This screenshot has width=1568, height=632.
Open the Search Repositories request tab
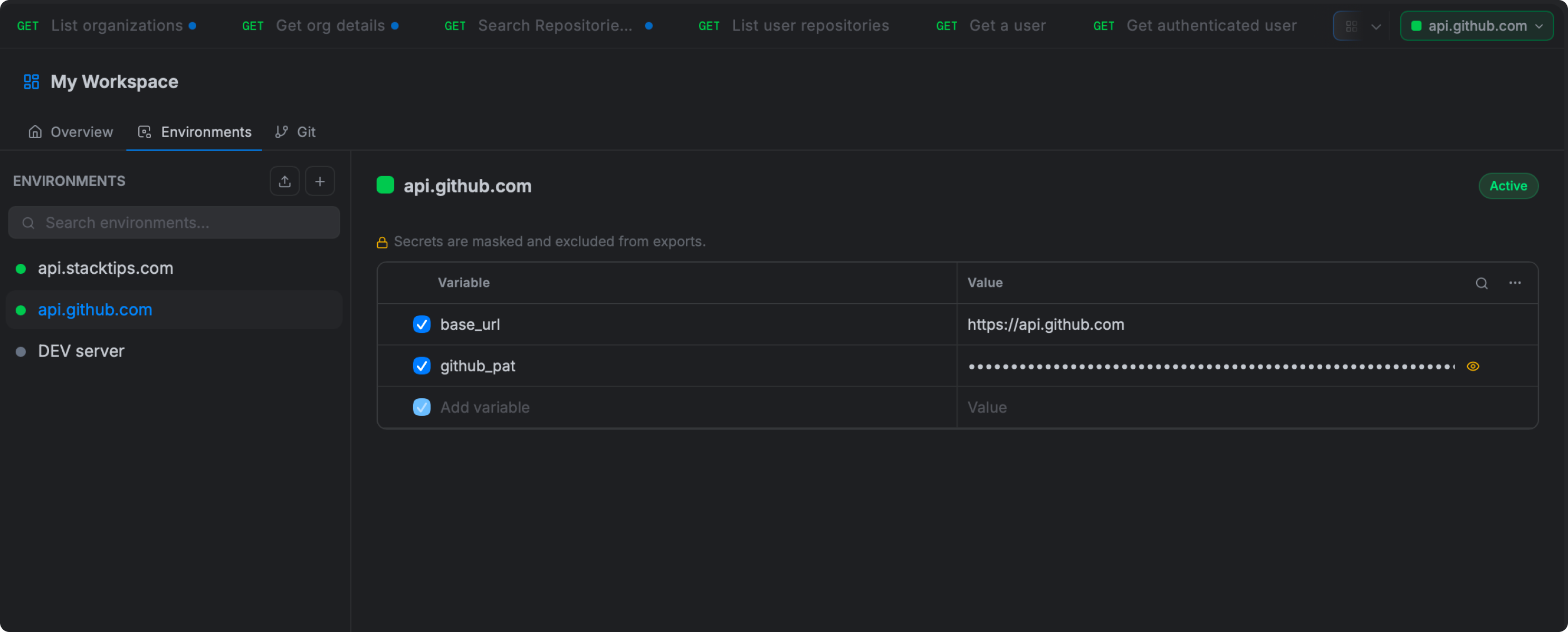point(548,25)
